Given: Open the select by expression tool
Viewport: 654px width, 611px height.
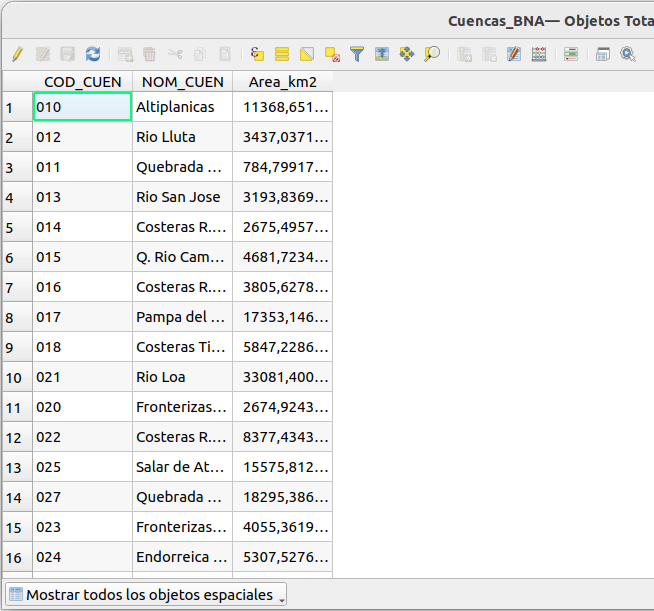Looking at the screenshot, I should pyautogui.click(x=257, y=54).
